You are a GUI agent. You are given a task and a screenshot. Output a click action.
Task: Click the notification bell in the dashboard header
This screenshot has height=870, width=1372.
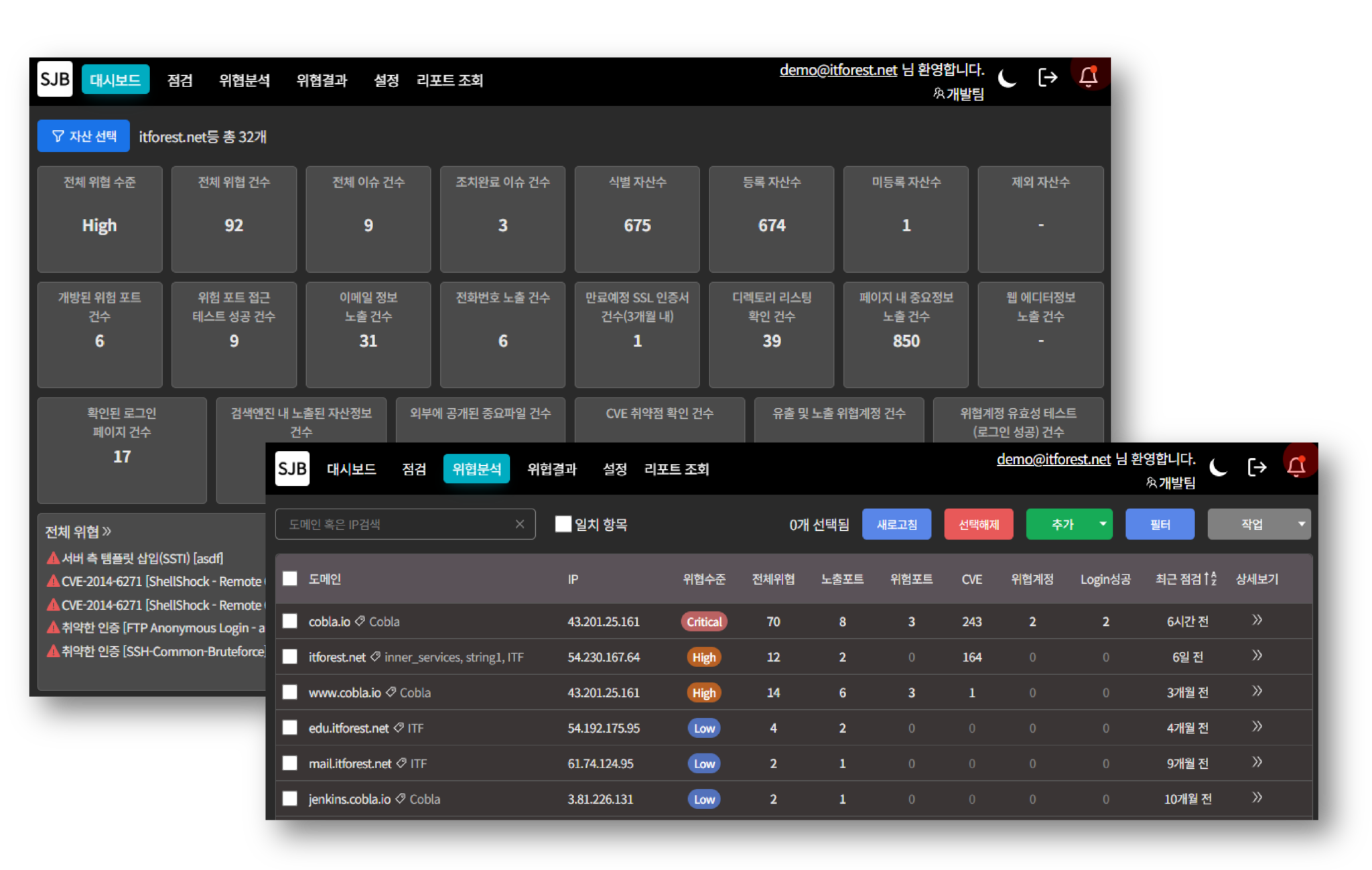click(x=1089, y=77)
